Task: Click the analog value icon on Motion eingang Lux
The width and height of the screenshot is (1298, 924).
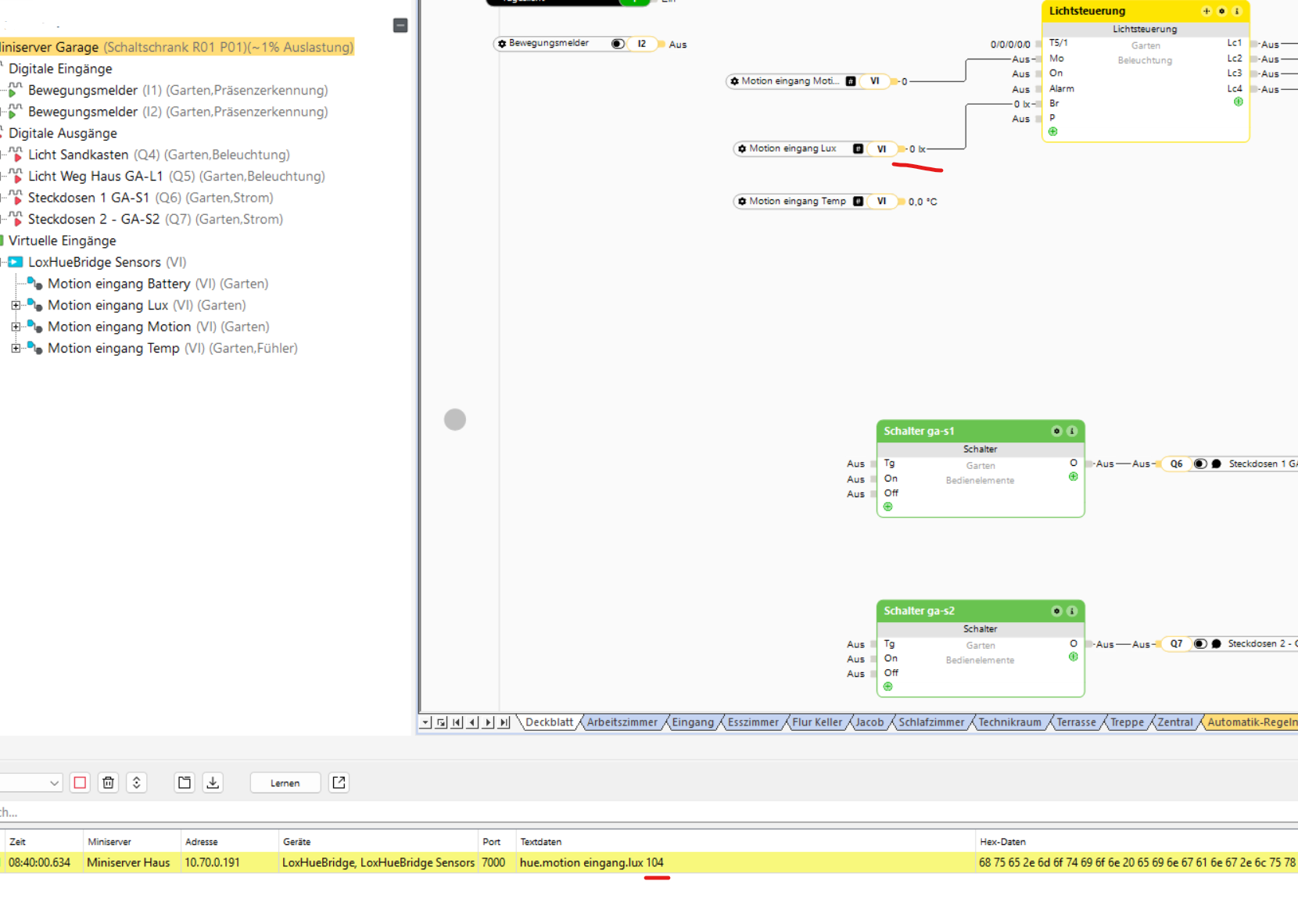Action: click(858, 149)
